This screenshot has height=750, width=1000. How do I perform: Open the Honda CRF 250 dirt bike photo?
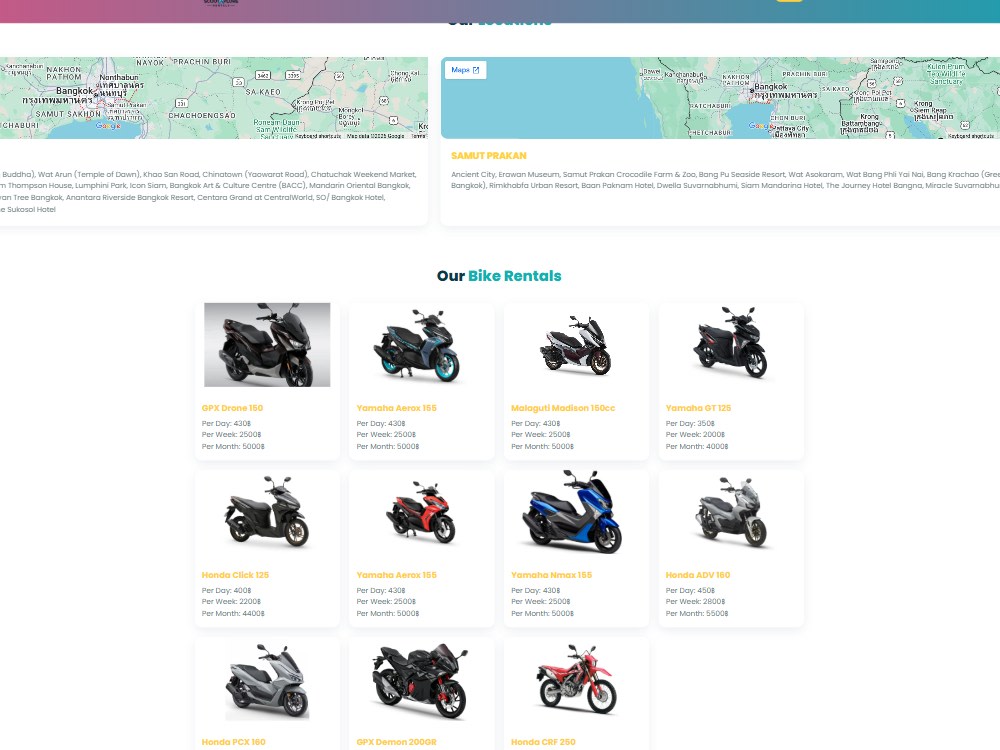pos(577,679)
